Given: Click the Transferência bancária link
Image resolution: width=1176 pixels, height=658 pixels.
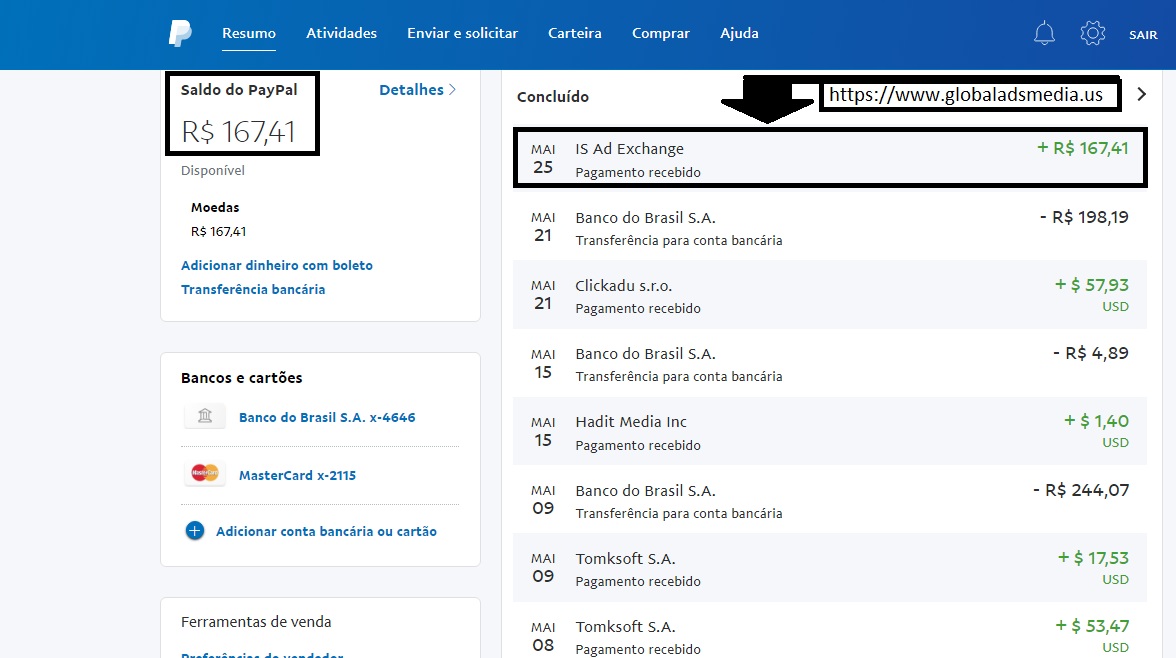Looking at the screenshot, I should (253, 290).
